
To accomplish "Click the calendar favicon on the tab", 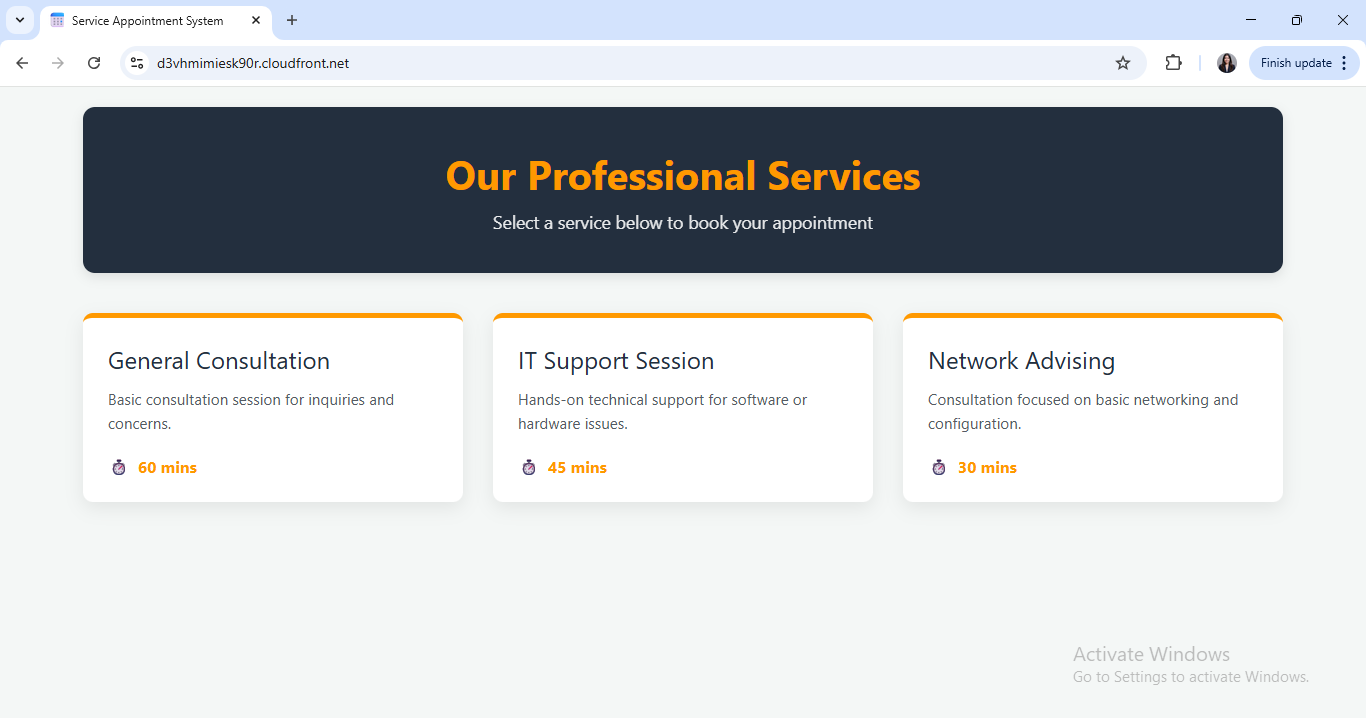I will tap(57, 20).
